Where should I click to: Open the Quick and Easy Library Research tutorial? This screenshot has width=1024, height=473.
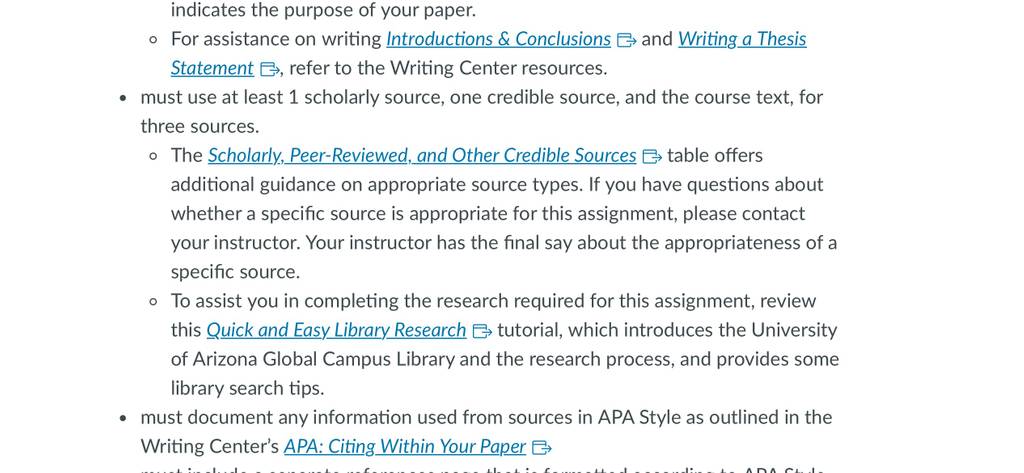[336, 330]
